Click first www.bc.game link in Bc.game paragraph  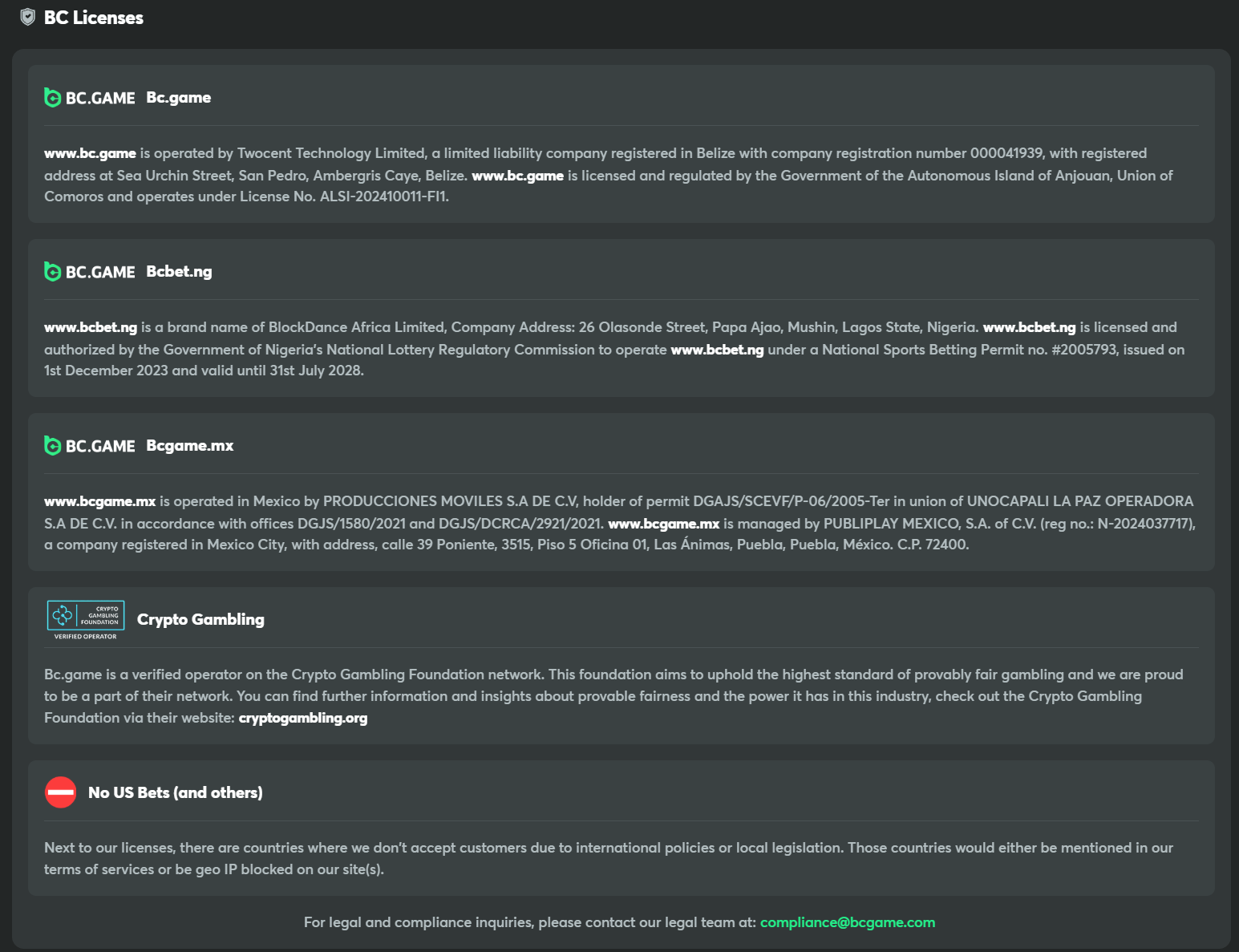(90, 153)
